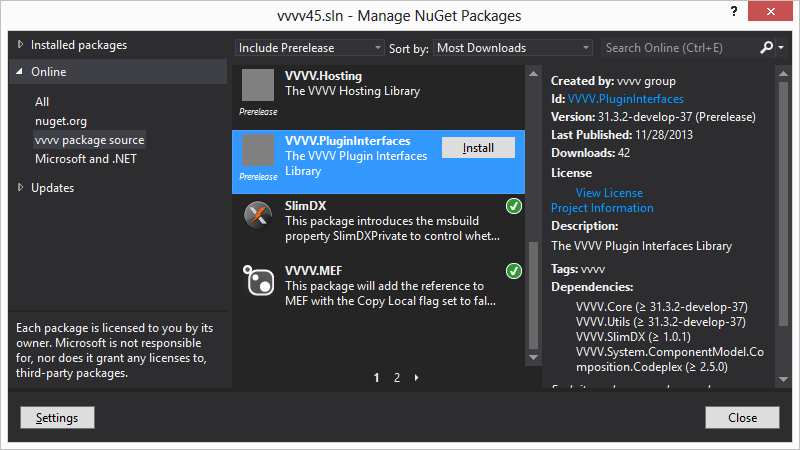800x450 pixels.
Task: Go to next page arrow
Action: pyautogui.click(x=417, y=378)
